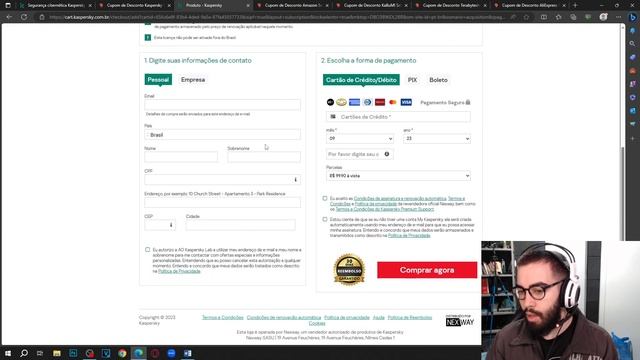This screenshot has height=360, width=640.
Task: Open Windows Start menu
Action: (8, 353)
